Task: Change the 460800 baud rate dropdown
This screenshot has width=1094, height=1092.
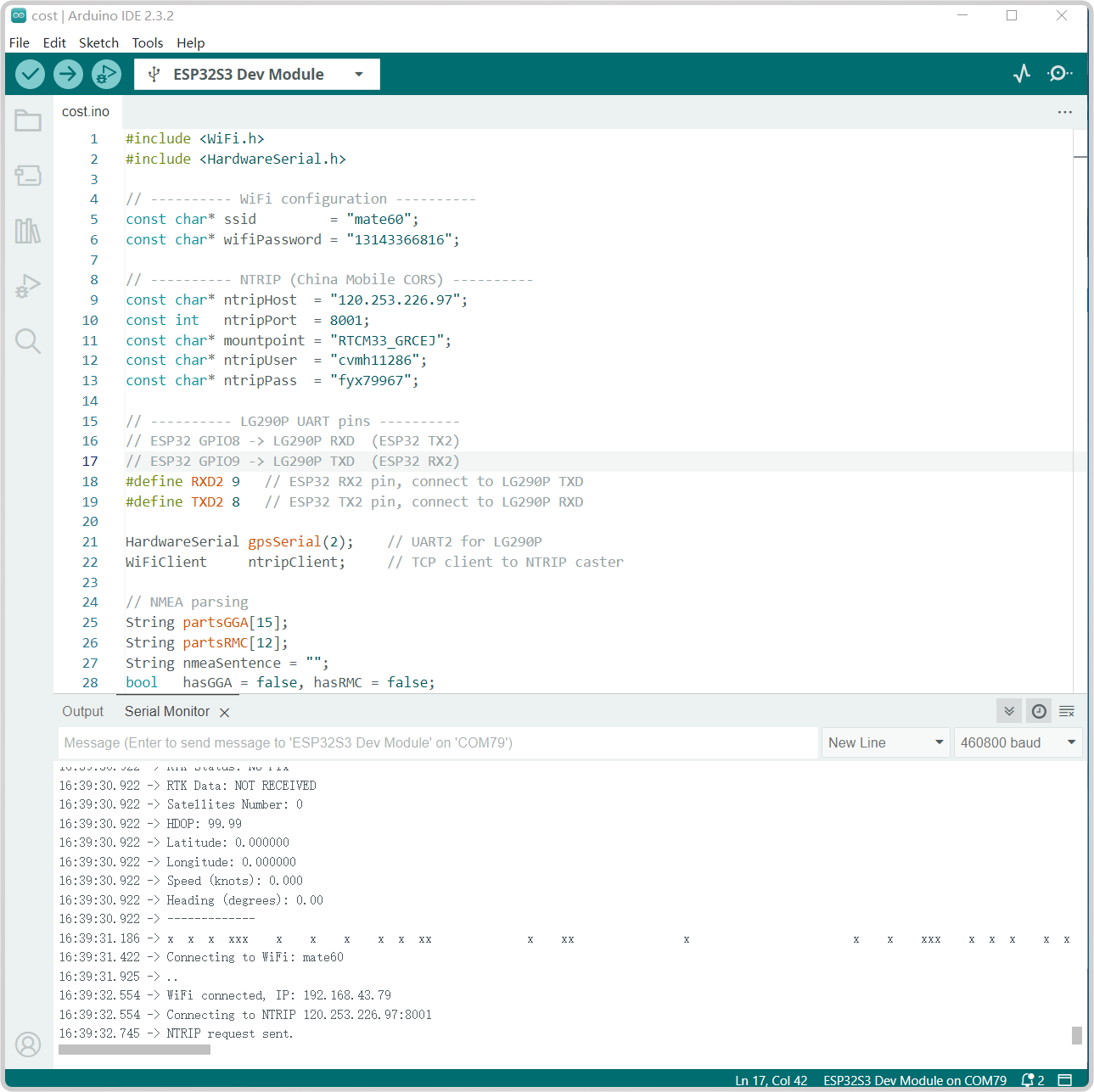Action: (1017, 742)
